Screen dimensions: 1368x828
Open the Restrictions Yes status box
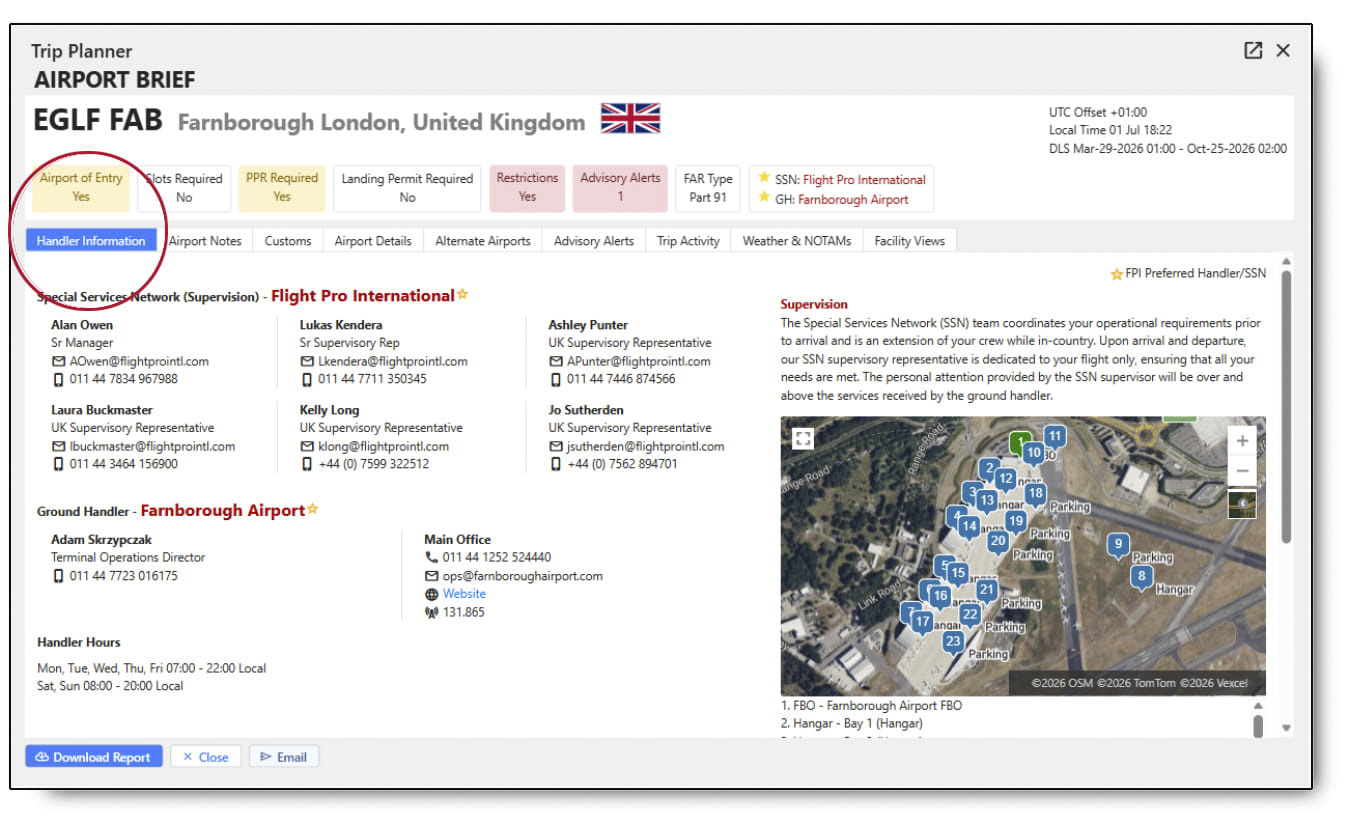click(x=527, y=187)
